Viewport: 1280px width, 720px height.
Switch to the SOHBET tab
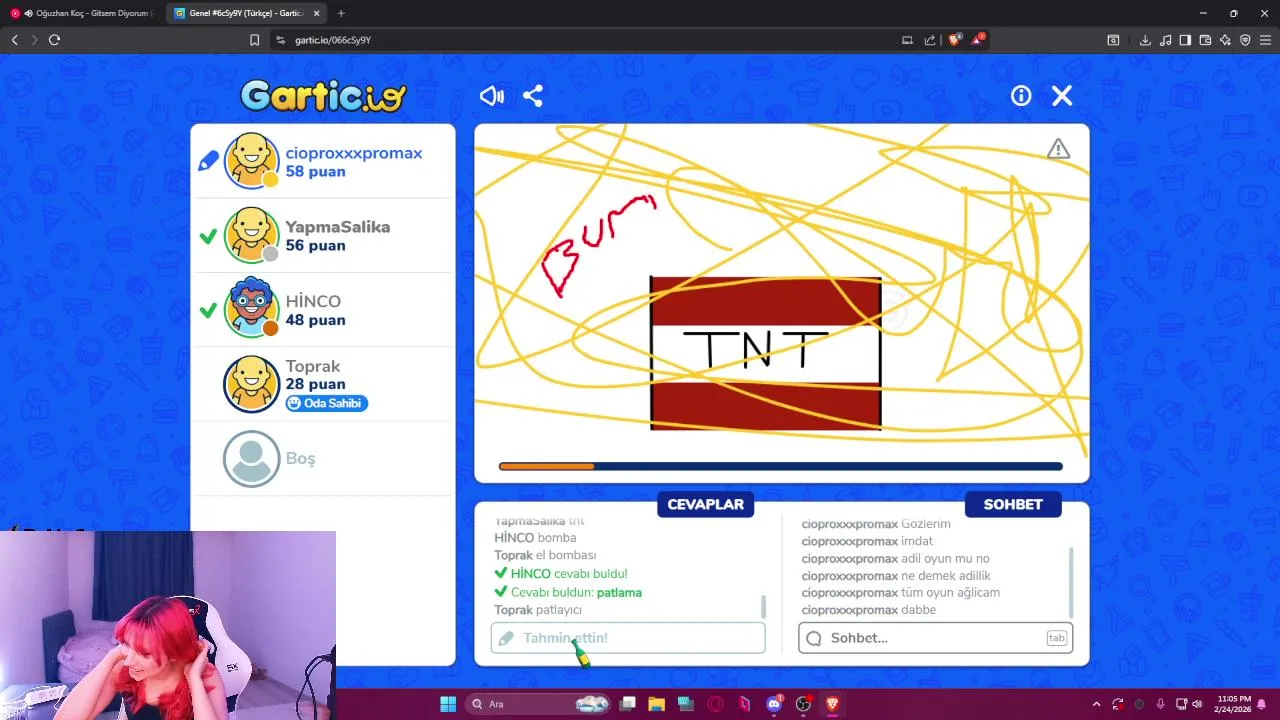click(1013, 504)
